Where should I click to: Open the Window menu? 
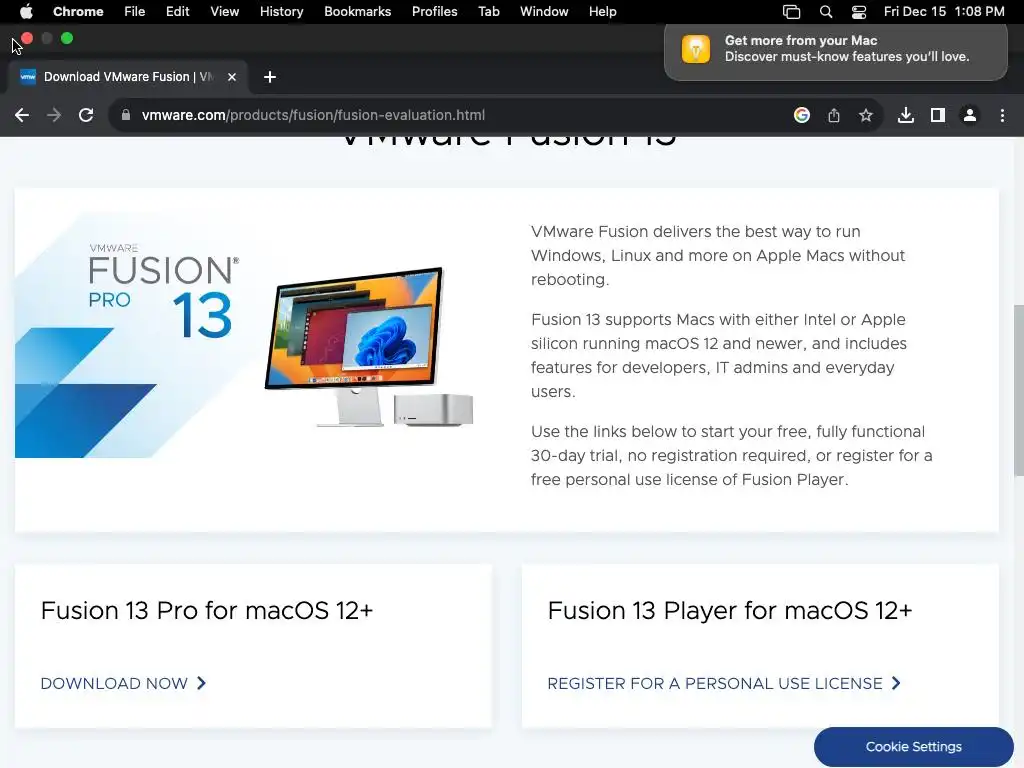tap(544, 11)
